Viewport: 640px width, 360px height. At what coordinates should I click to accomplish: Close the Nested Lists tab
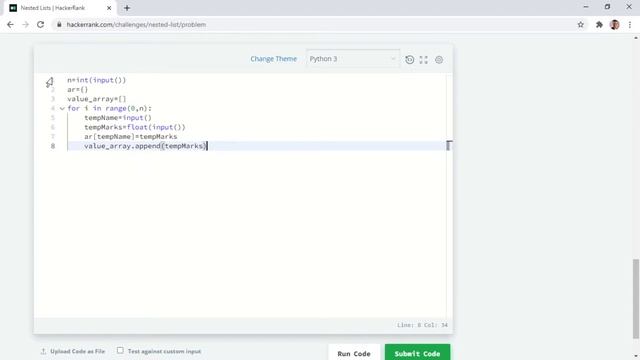[109, 8]
